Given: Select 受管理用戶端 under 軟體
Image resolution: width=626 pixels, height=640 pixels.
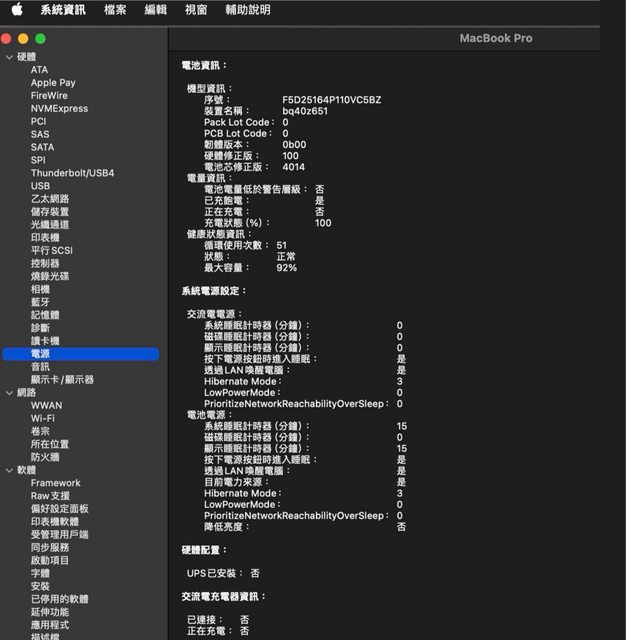Looking at the screenshot, I should (60, 535).
